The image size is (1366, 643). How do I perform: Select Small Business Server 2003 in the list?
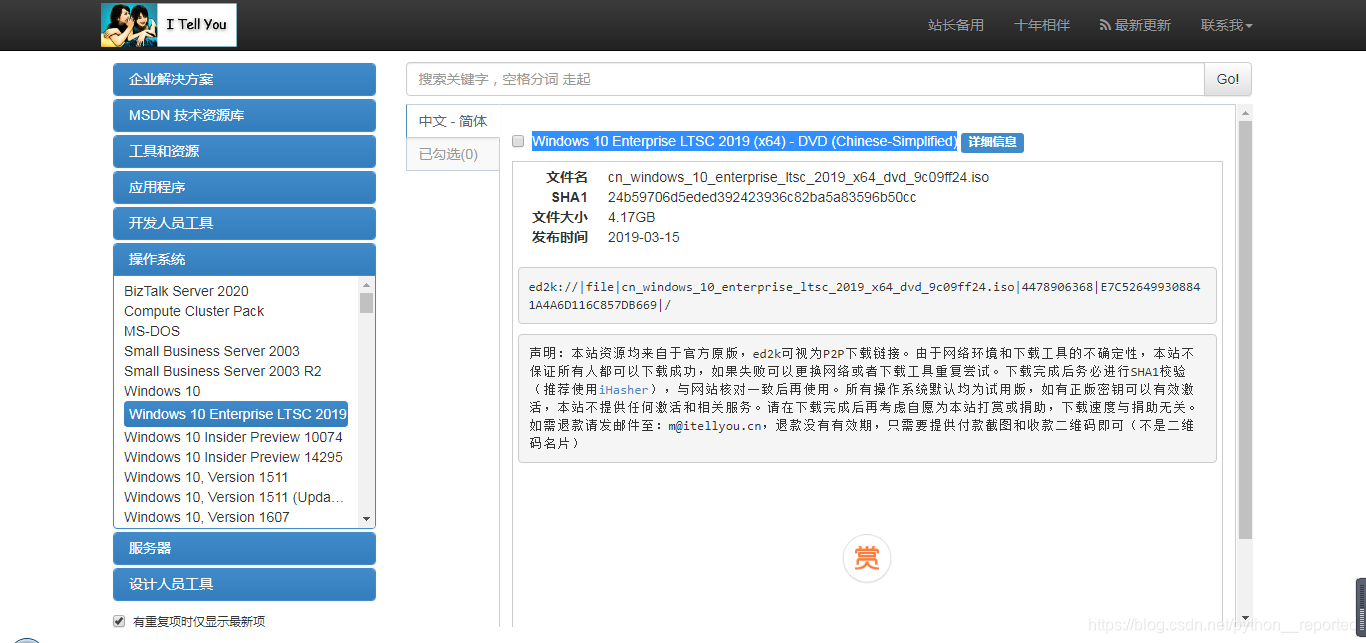[212, 351]
